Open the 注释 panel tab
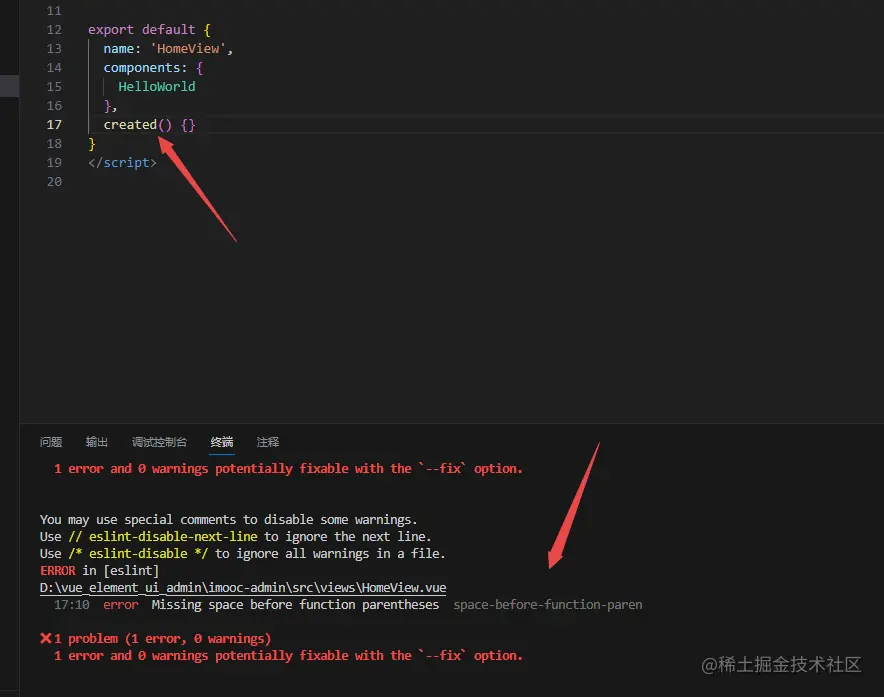This screenshot has height=697, width=884. pos(268,442)
